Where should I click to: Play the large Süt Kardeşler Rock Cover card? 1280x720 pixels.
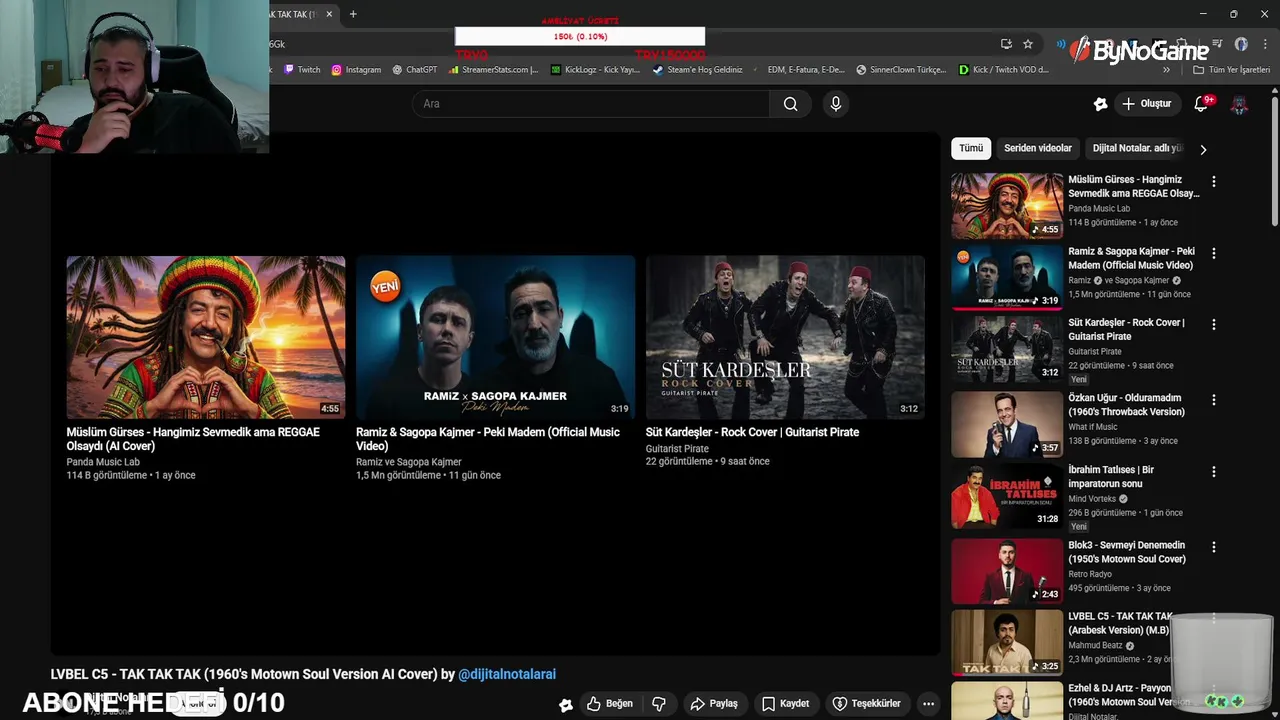click(785, 337)
